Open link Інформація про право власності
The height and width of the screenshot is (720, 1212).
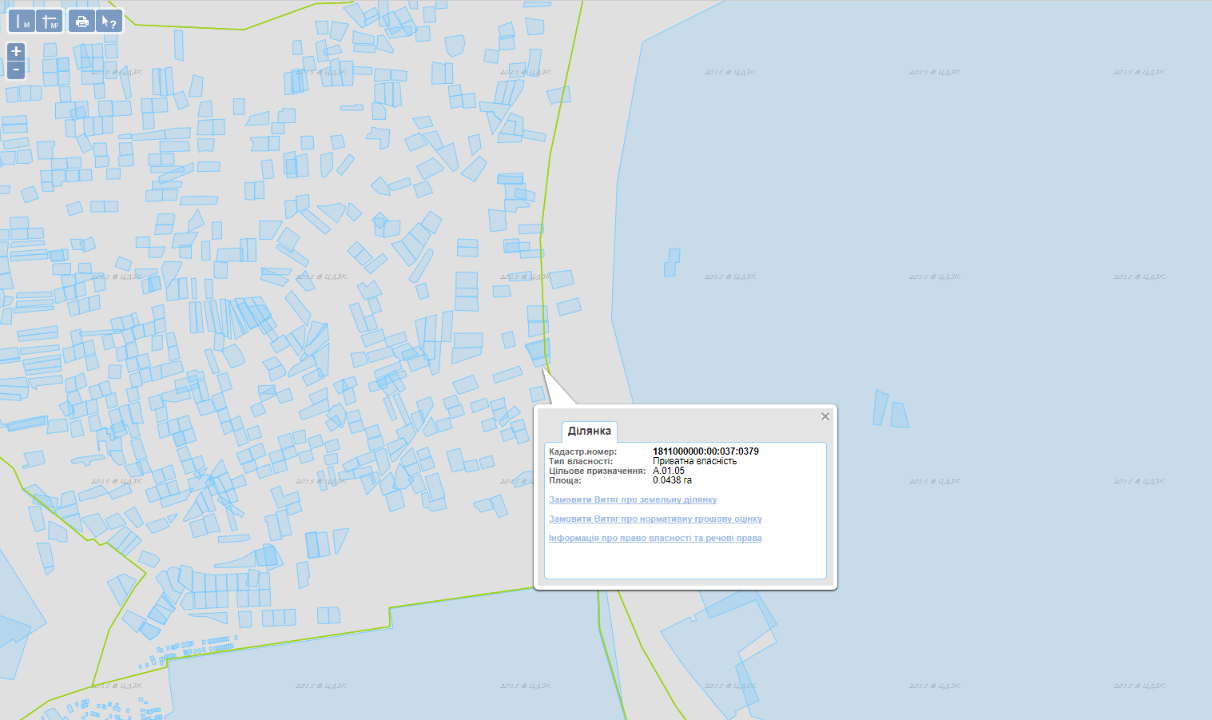point(656,538)
